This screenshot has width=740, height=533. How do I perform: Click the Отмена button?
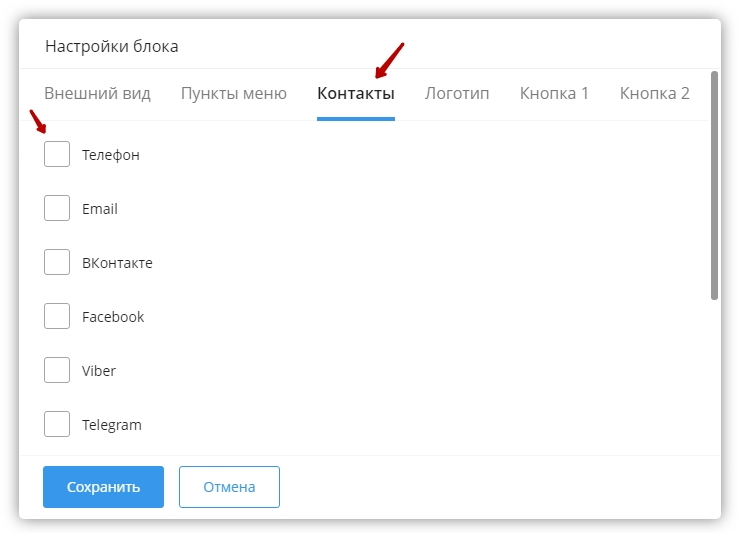pyautogui.click(x=229, y=487)
